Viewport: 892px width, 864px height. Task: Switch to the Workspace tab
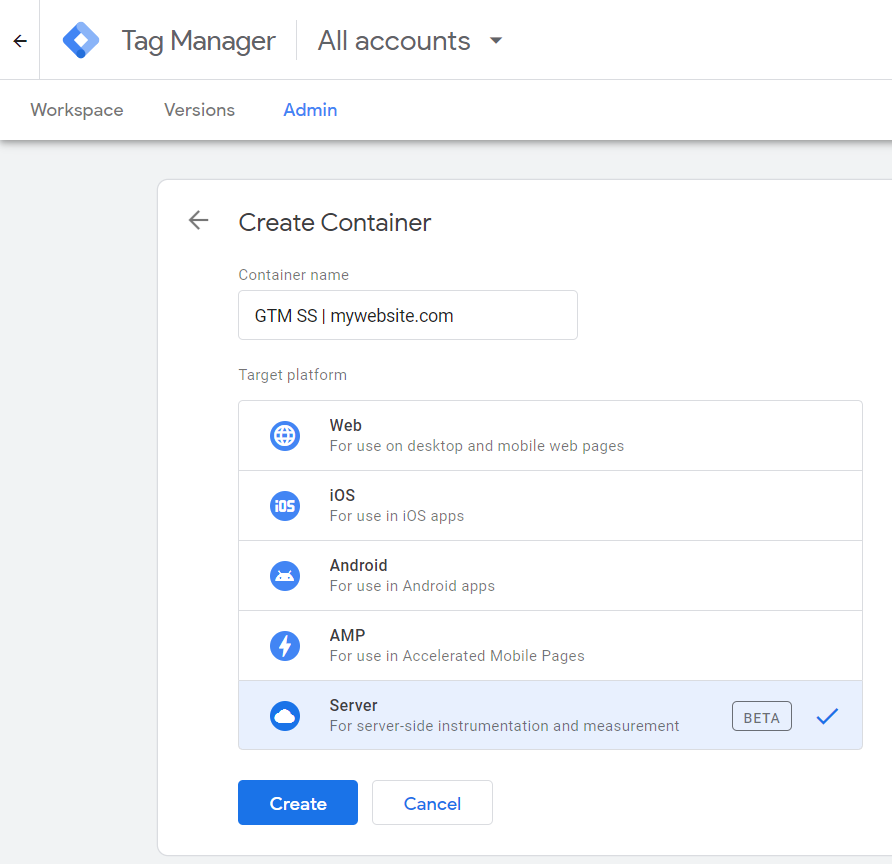pos(77,110)
